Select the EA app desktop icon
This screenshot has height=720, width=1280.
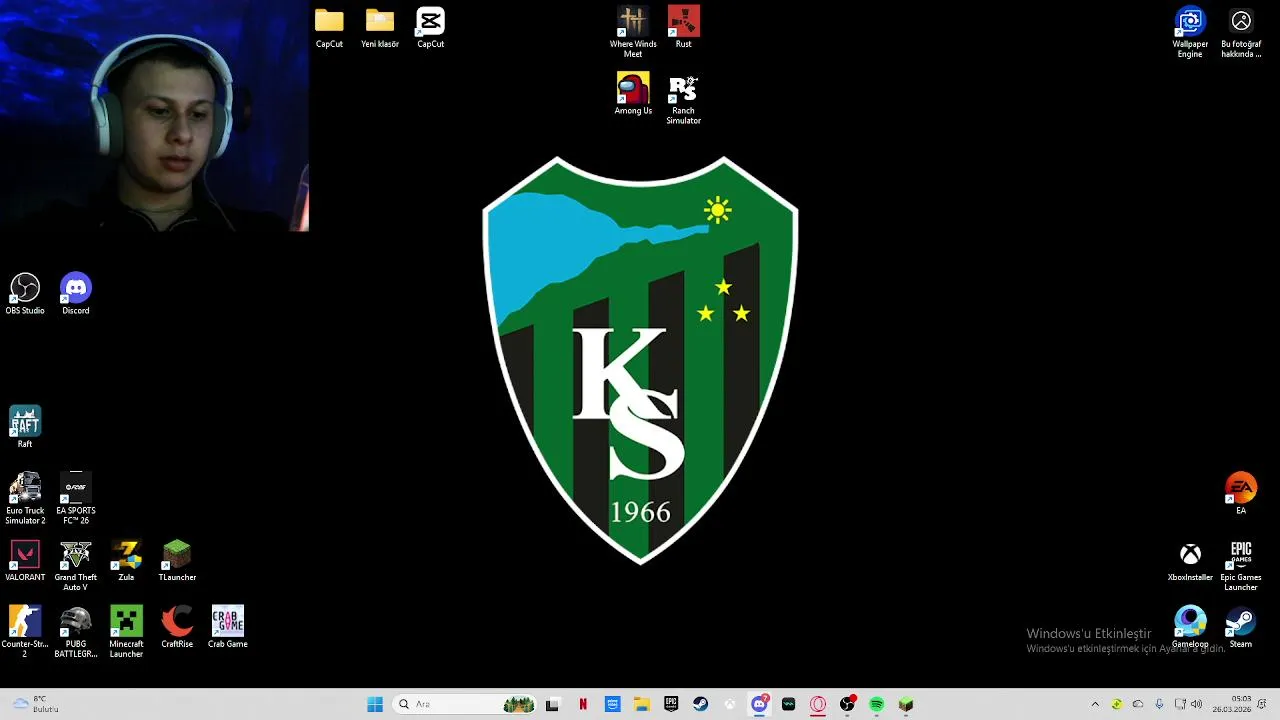click(1241, 494)
